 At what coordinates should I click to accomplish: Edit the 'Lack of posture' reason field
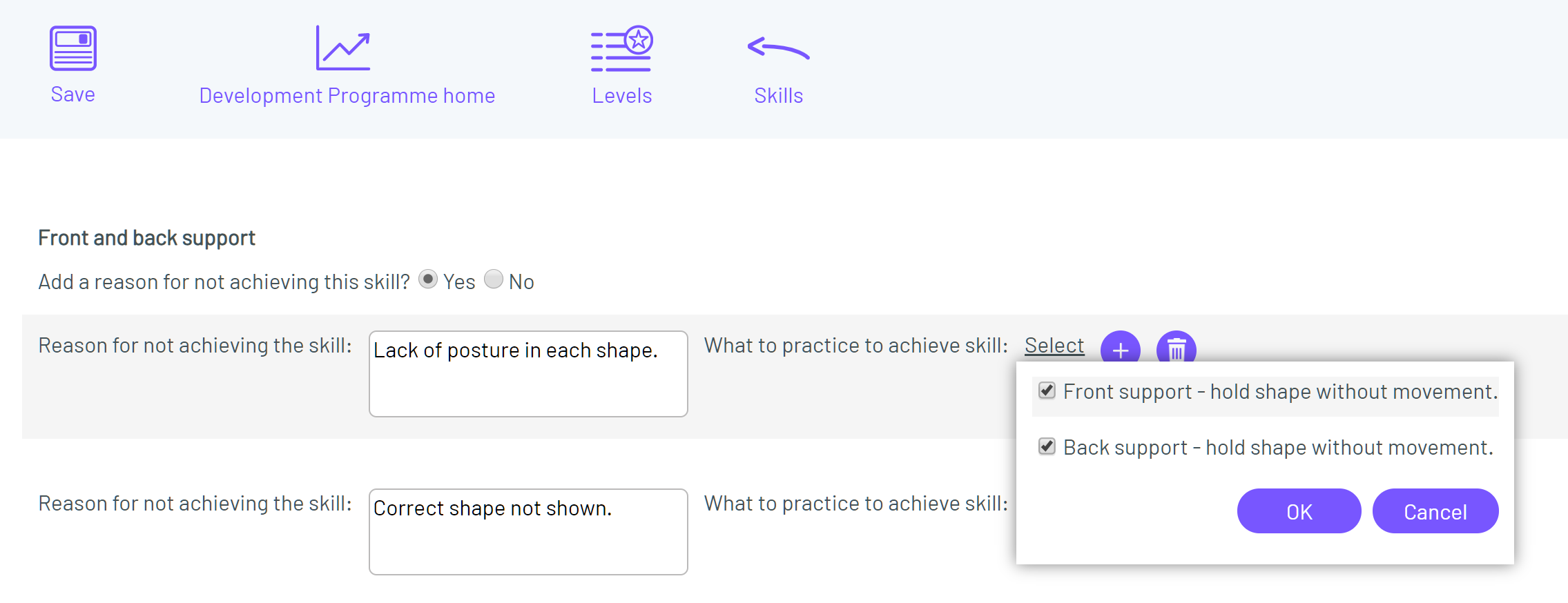pos(528,374)
